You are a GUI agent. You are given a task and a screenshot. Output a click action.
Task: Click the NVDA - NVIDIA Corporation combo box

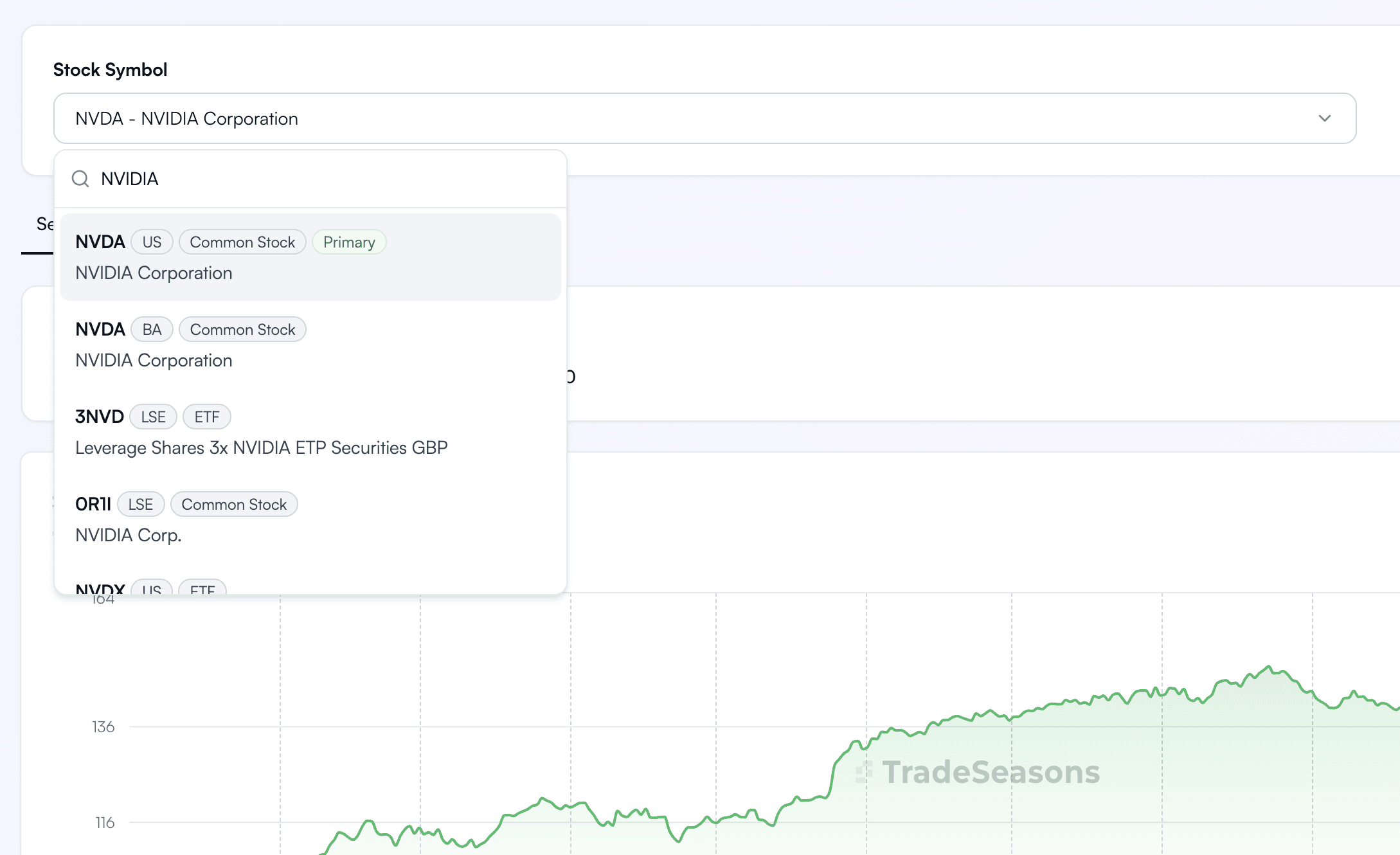pos(704,118)
